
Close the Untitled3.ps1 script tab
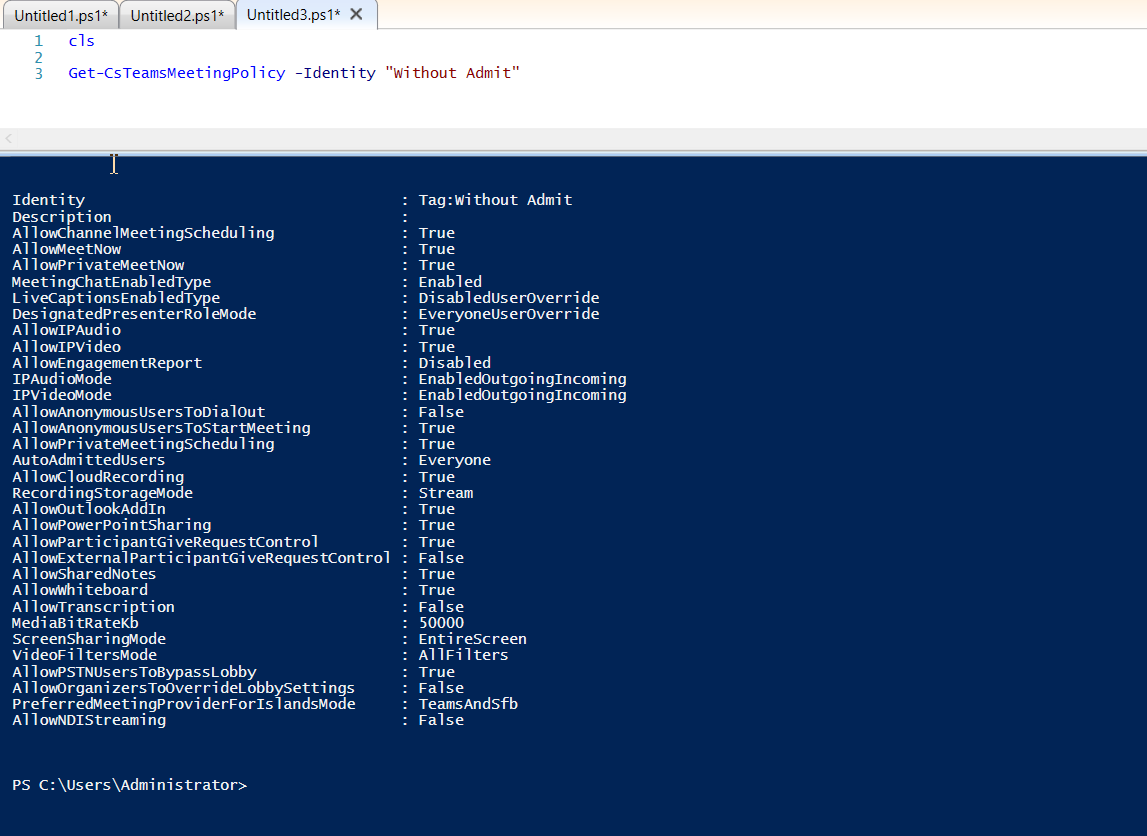tap(356, 14)
